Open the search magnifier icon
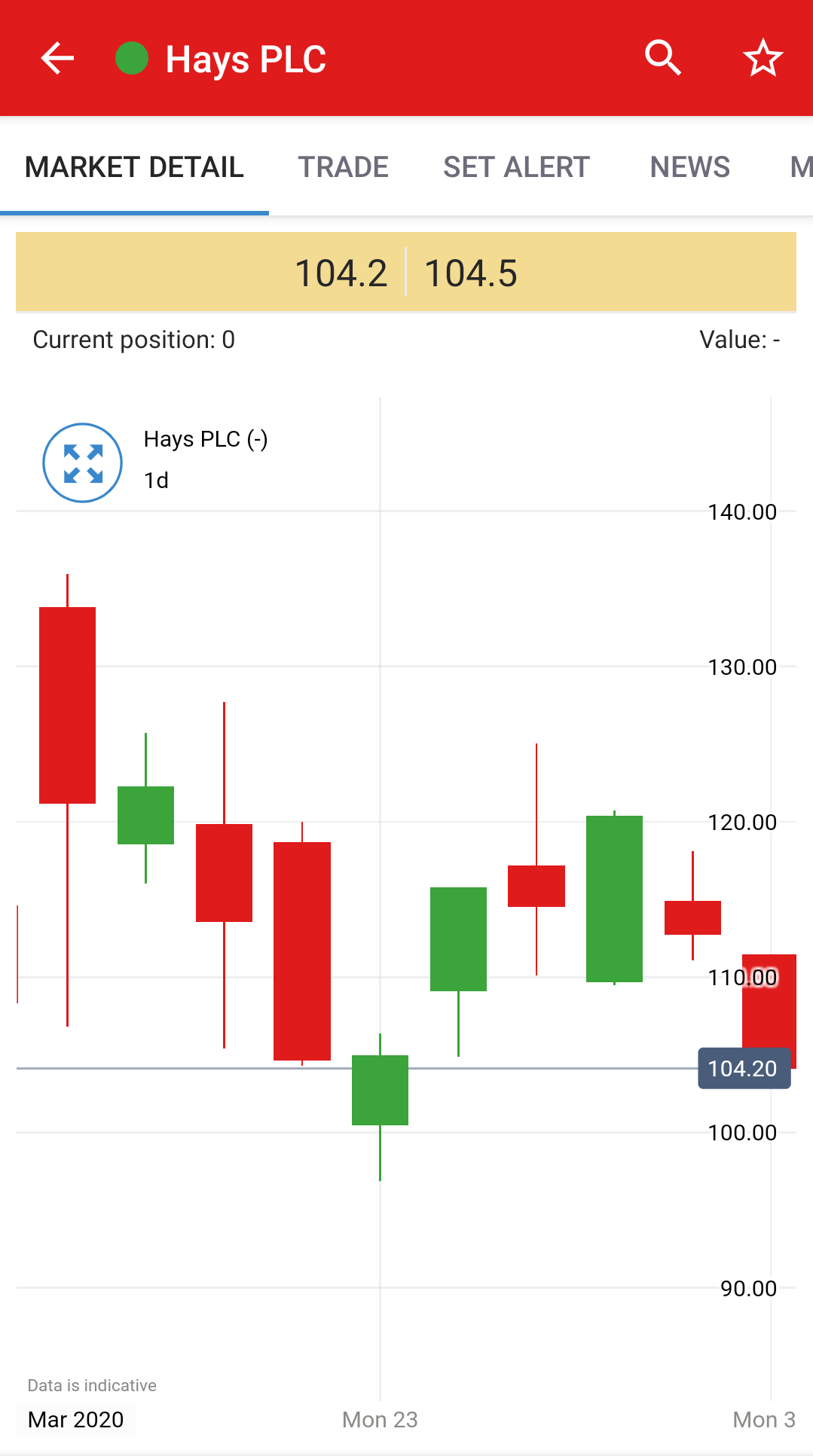The width and height of the screenshot is (813, 1456). pyautogui.click(x=663, y=58)
